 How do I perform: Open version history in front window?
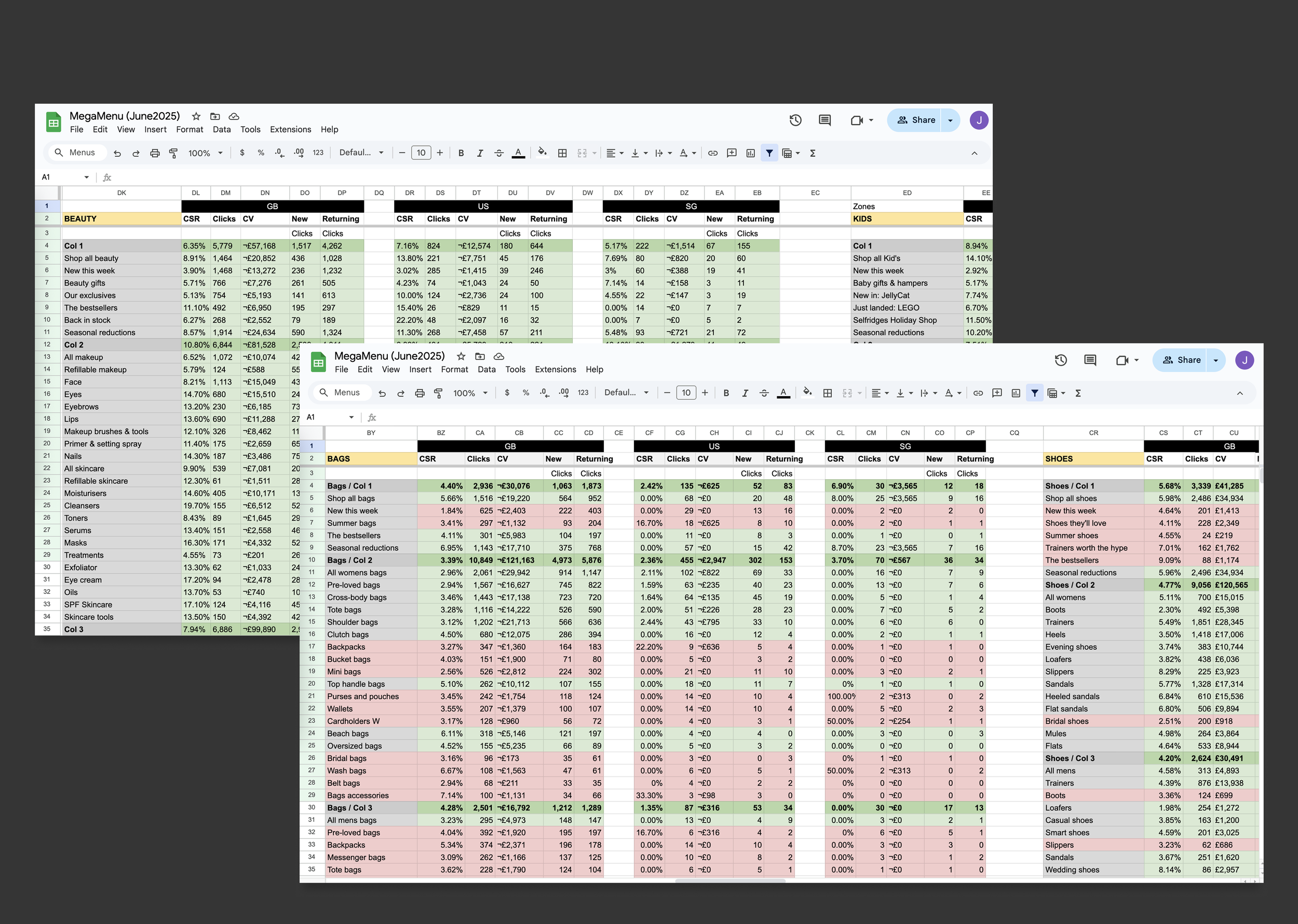(x=1060, y=360)
